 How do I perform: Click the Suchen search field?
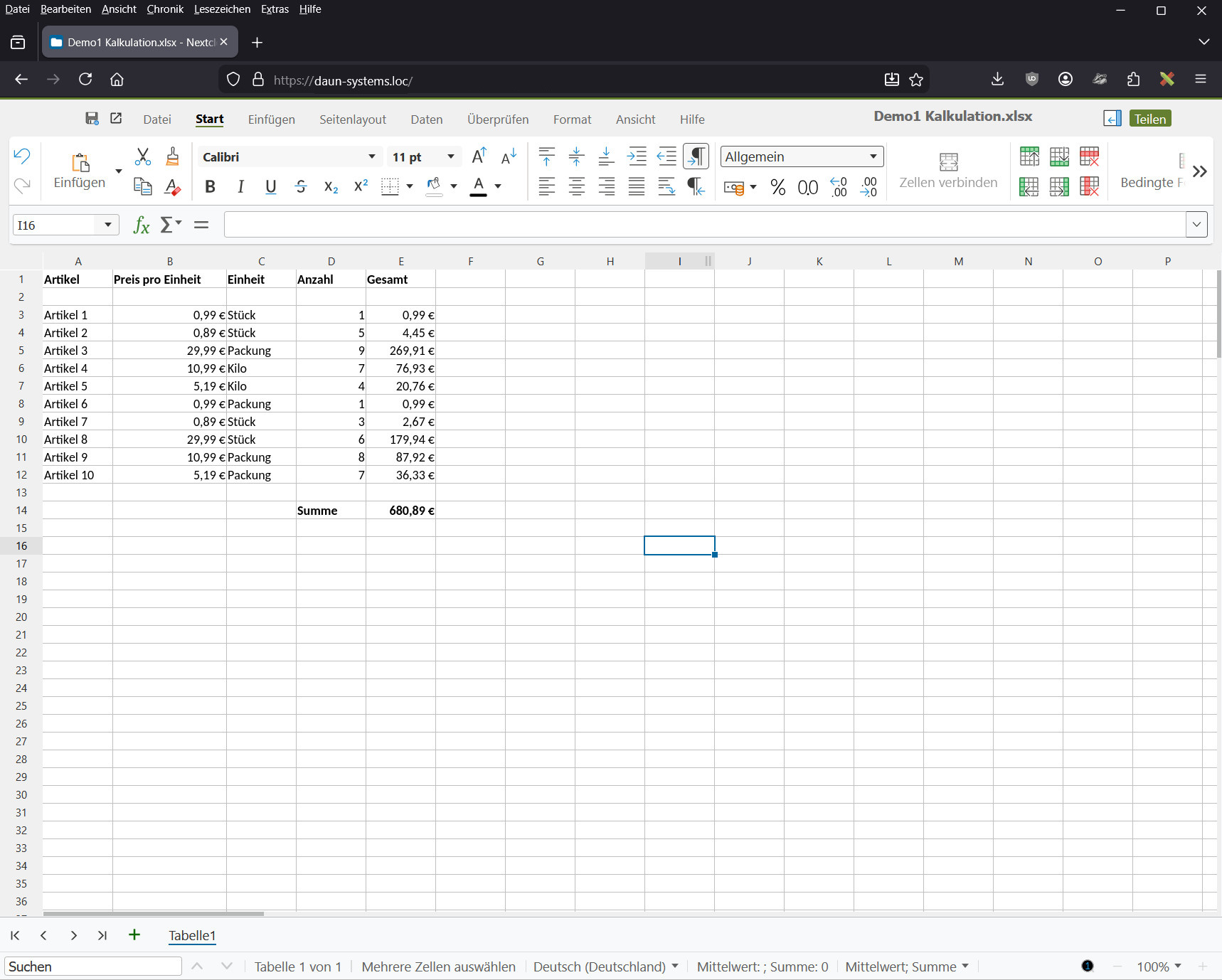coord(92,966)
